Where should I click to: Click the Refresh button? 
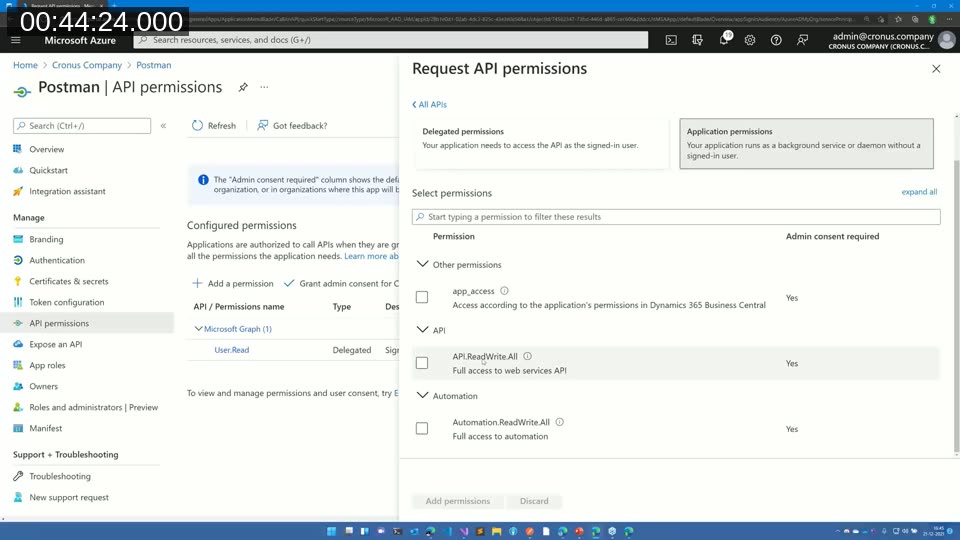tap(214, 126)
